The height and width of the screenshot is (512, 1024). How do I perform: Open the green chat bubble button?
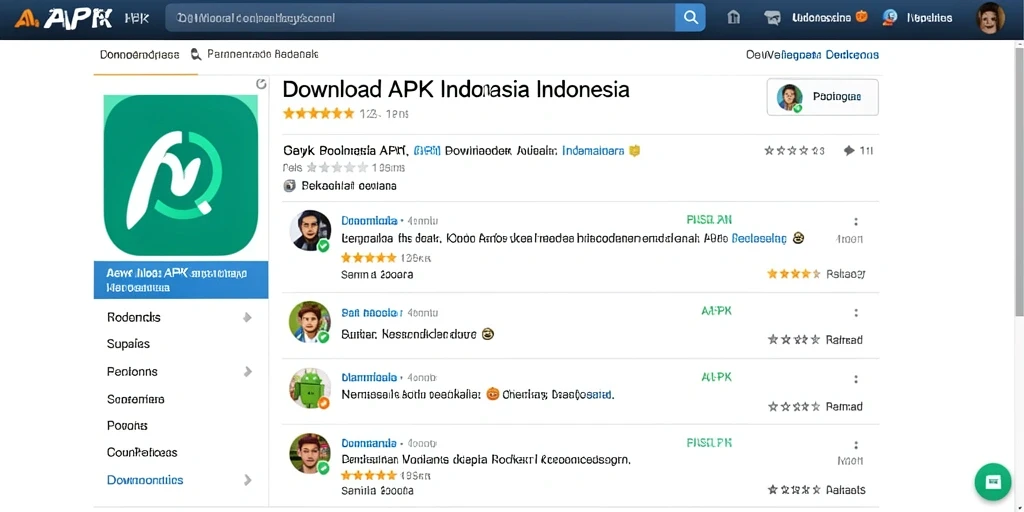tap(993, 482)
